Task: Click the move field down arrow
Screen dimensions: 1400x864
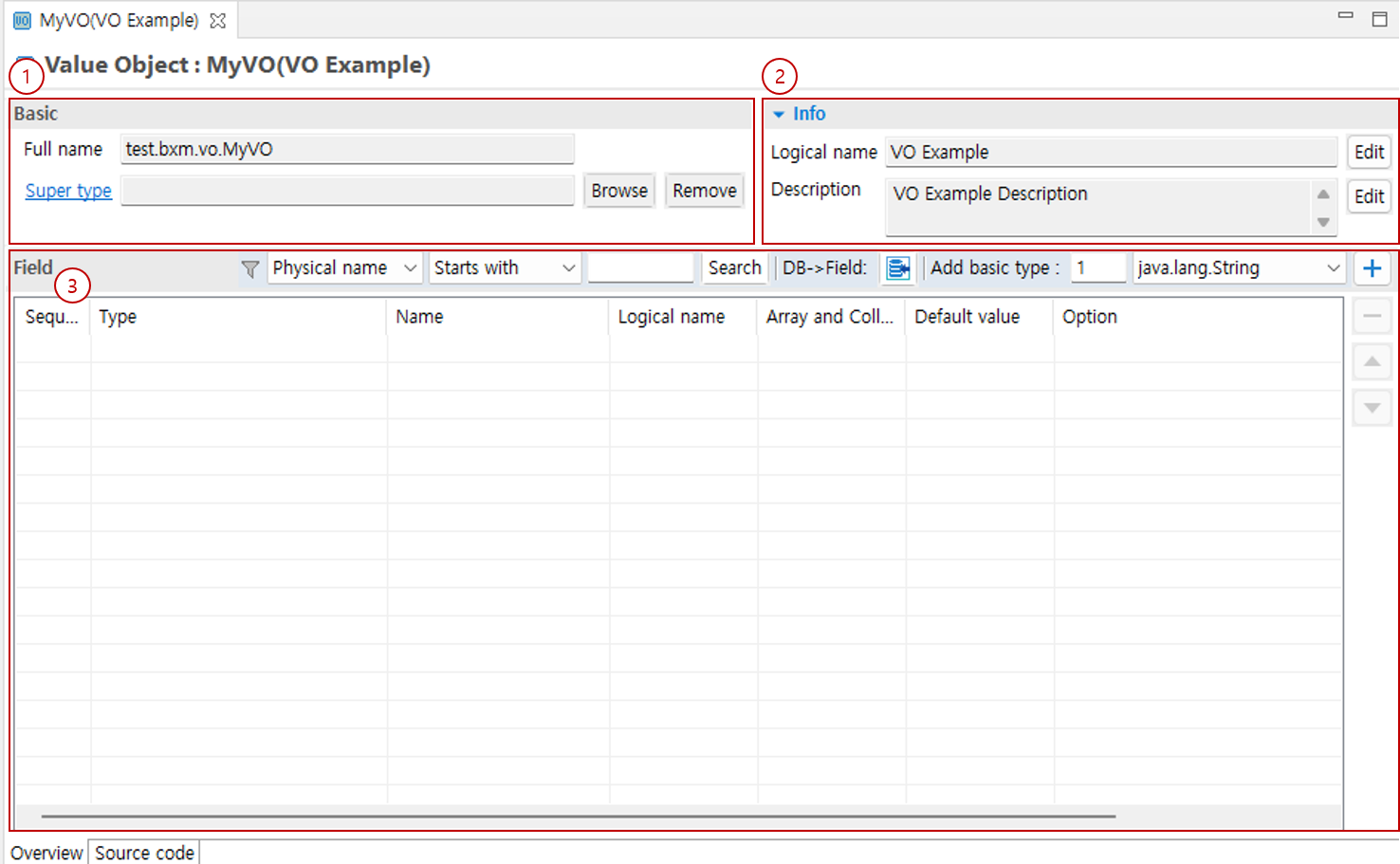Action: click(1372, 408)
